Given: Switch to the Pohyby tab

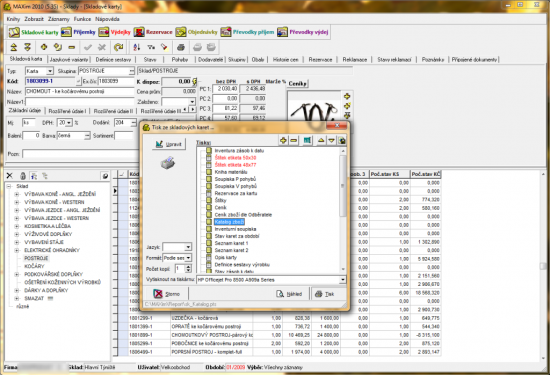Looking at the screenshot, I should pos(180,60).
